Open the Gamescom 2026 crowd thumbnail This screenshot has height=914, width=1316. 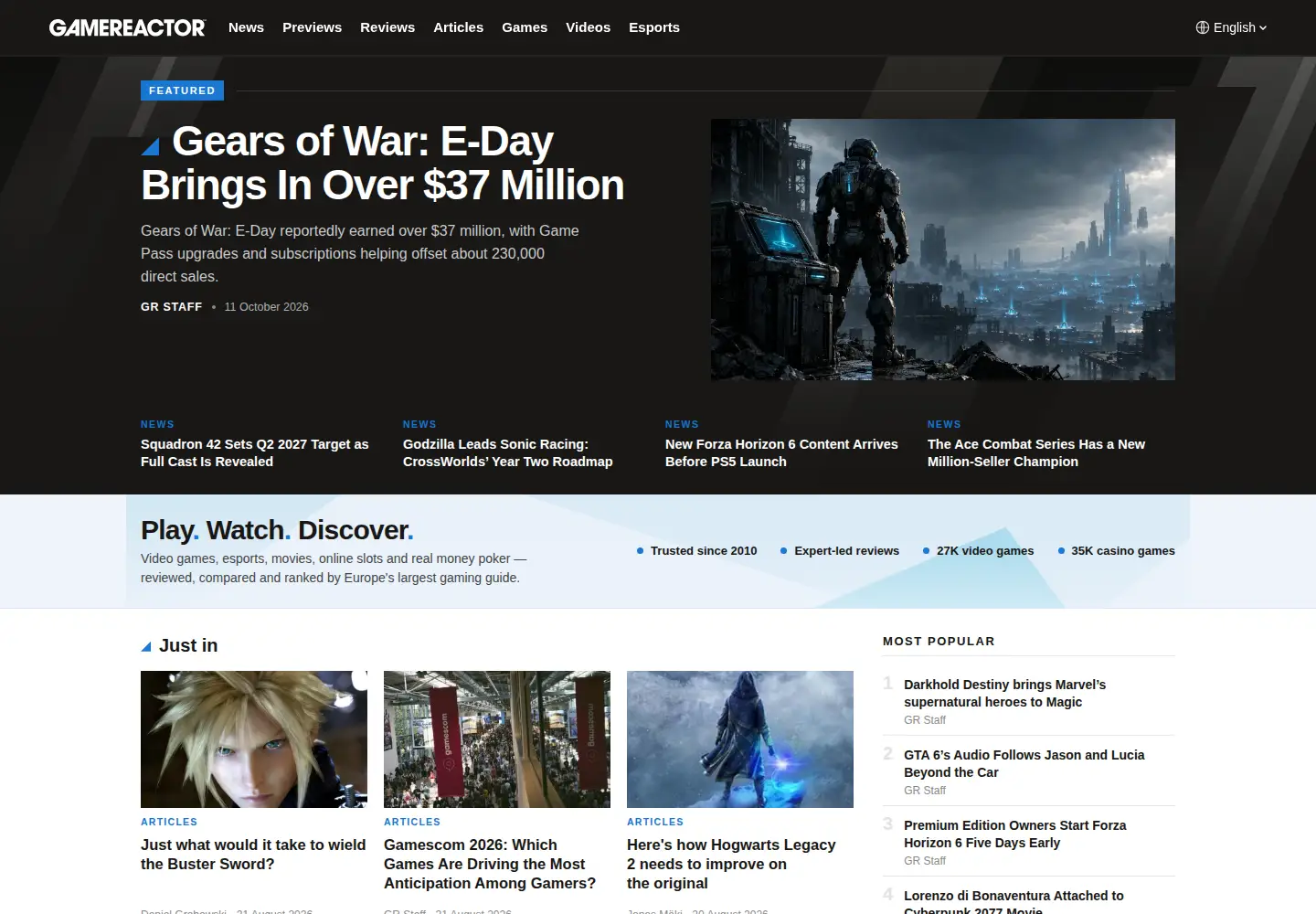(497, 739)
